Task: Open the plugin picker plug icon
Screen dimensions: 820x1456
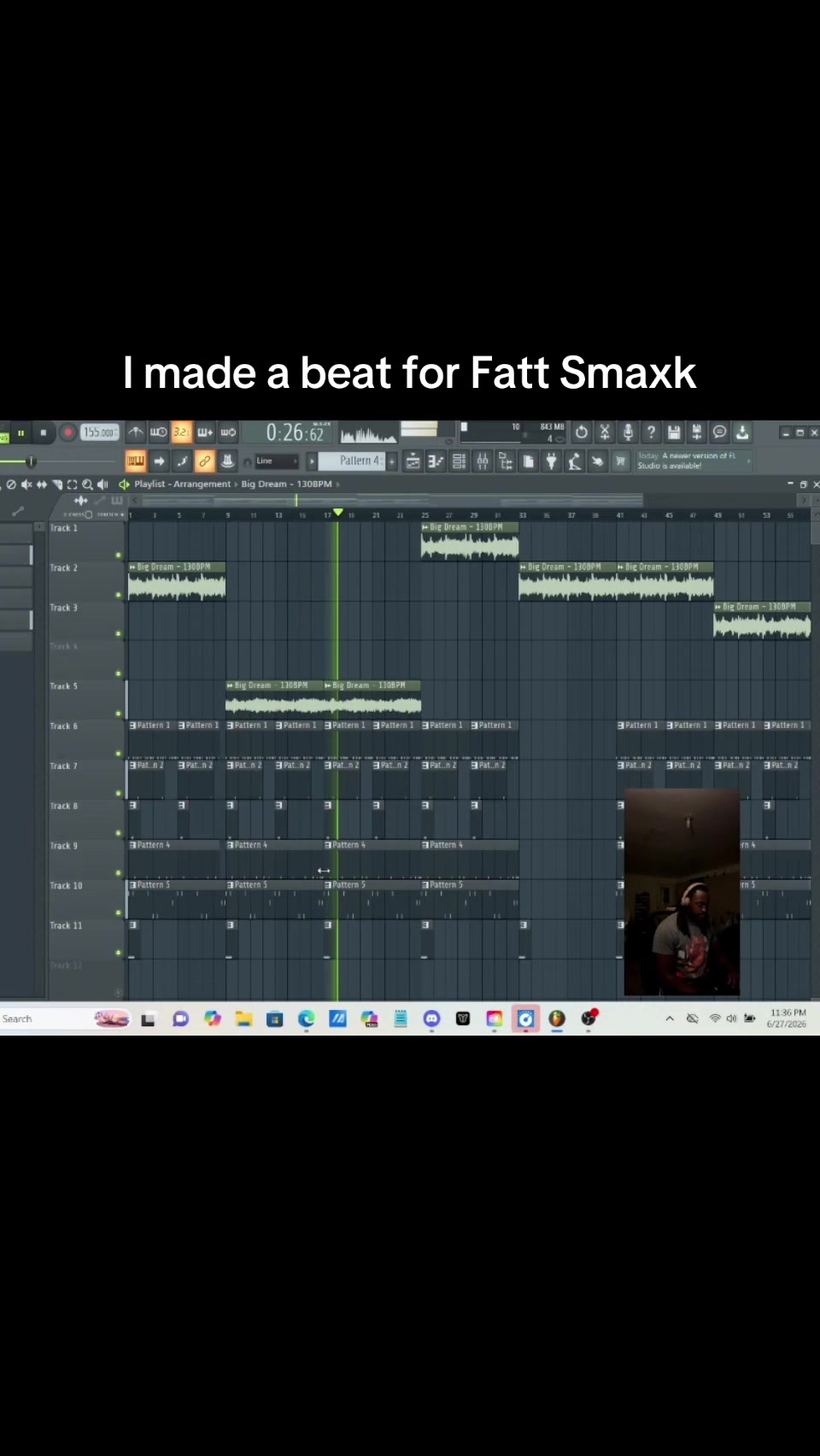Action: (552, 461)
